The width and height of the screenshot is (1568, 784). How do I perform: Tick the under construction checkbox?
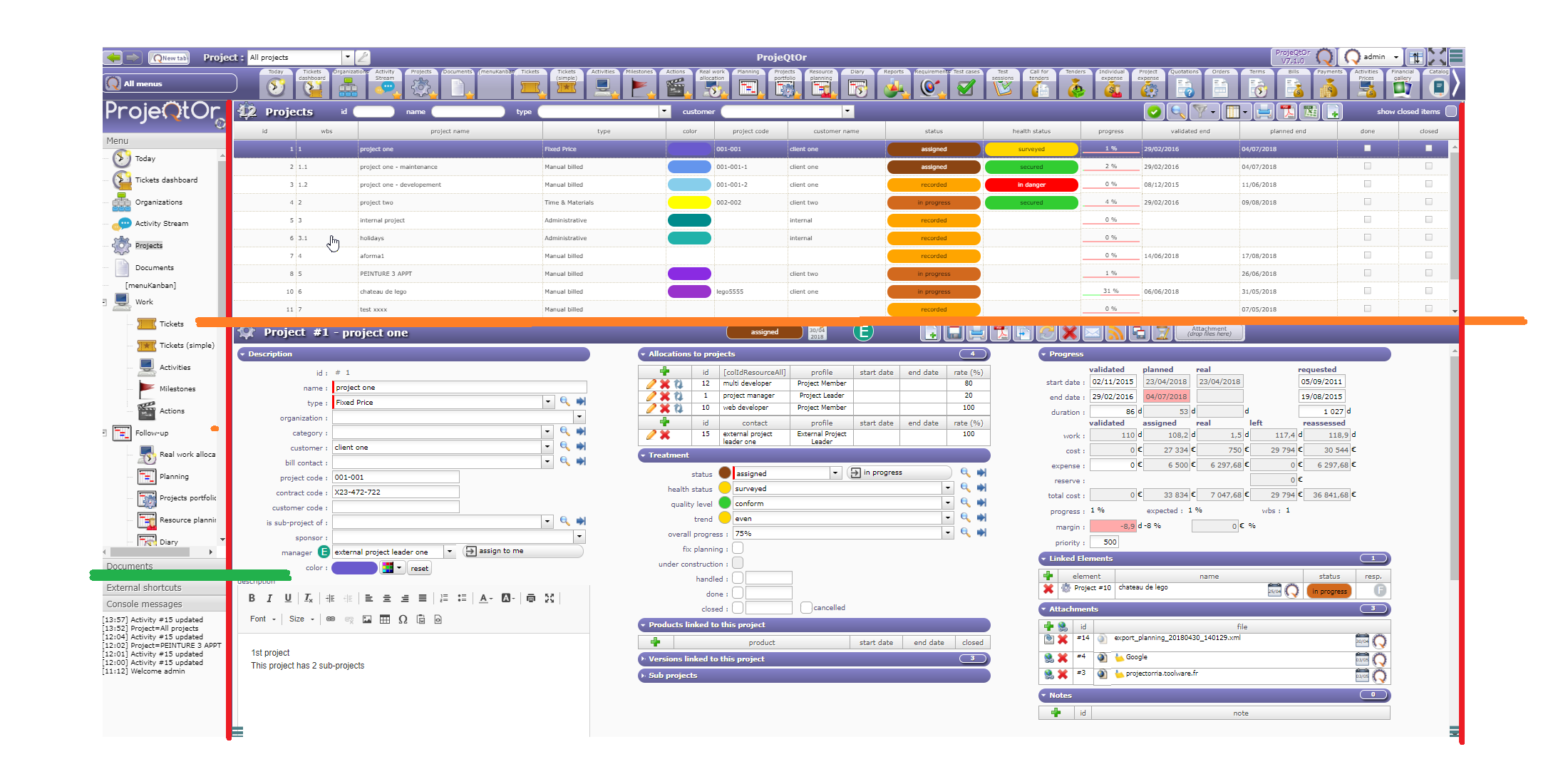(x=738, y=563)
